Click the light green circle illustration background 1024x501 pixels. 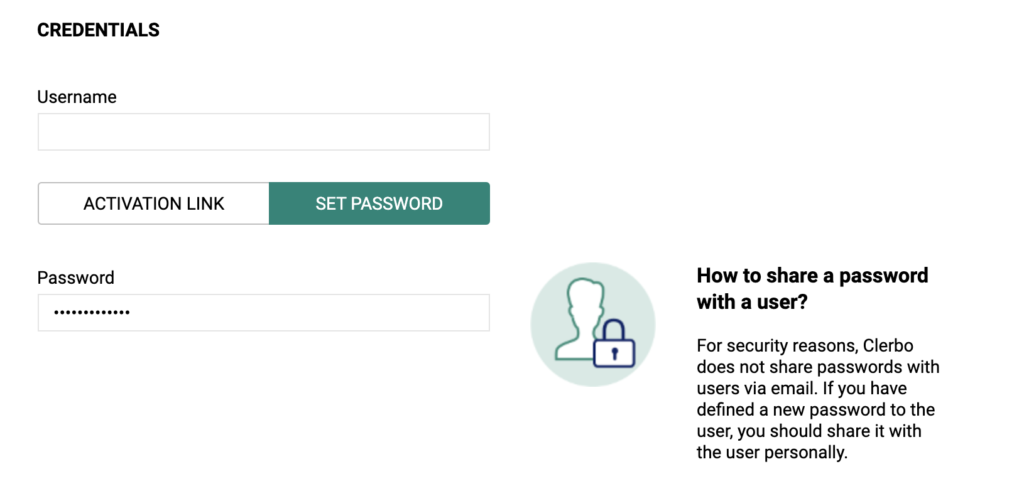click(x=592, y=325)
